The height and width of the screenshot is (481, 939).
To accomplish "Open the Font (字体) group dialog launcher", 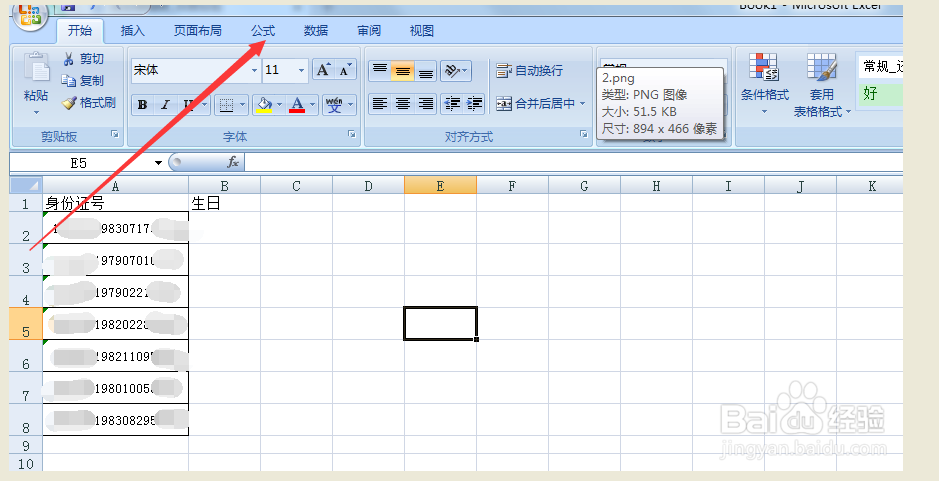I will 352,135.
